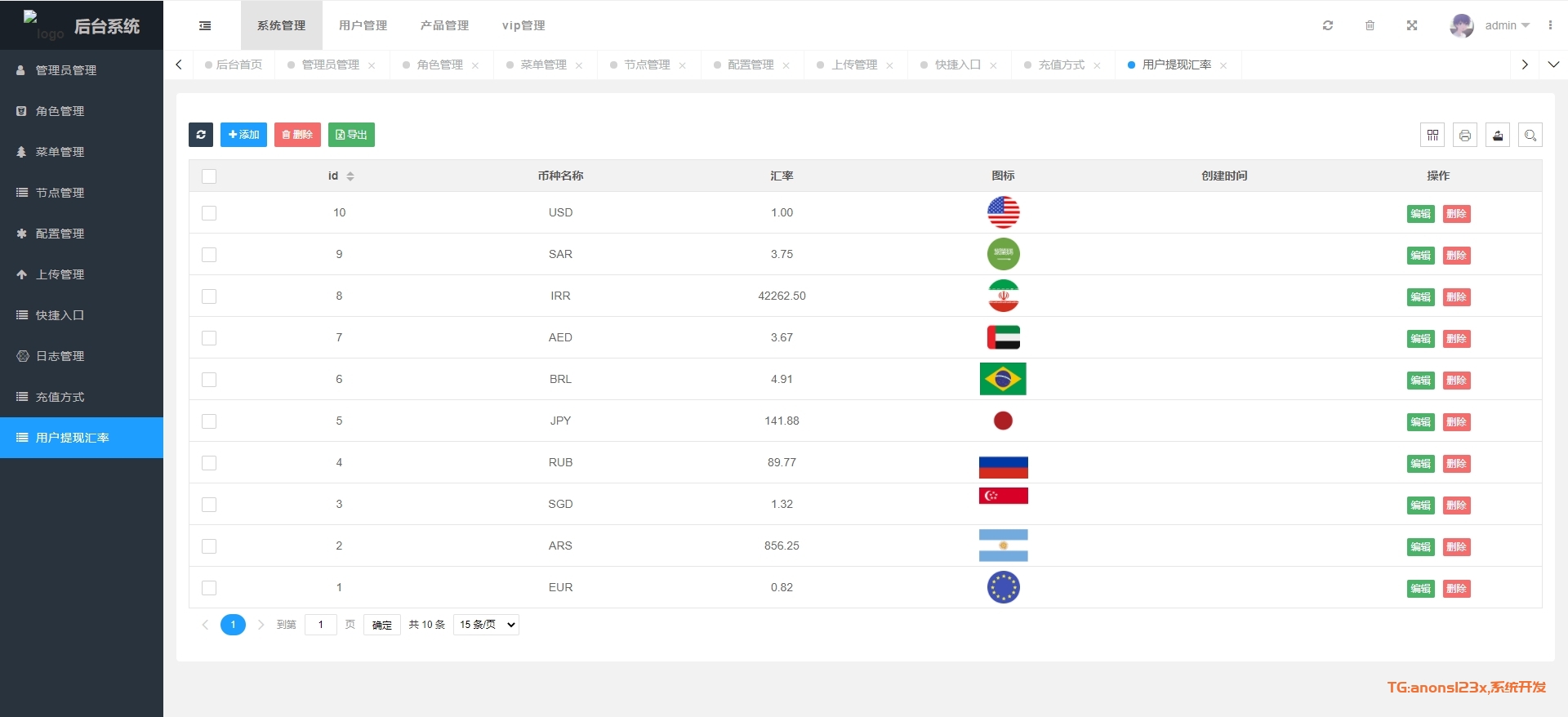1568x717 pixels.
Task: Click the print table icon
Action: pos(1465,136)
